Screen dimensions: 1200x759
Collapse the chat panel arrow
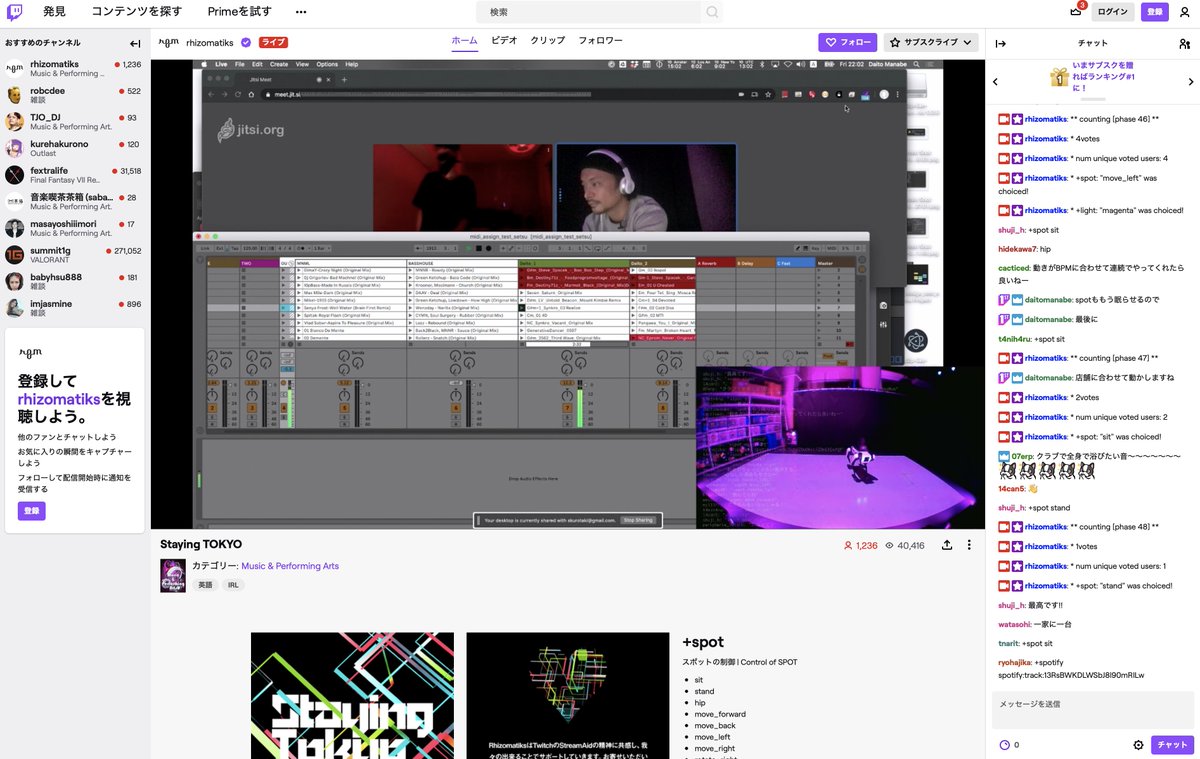[x=1000, y=44]
